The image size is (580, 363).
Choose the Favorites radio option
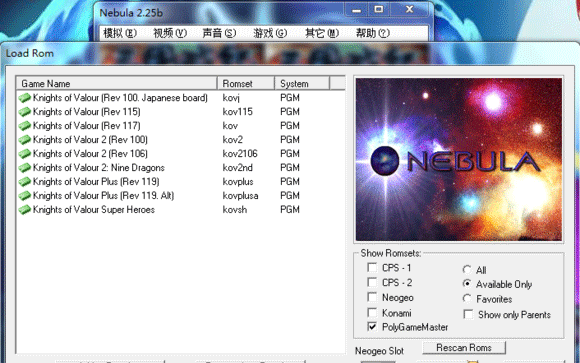(467, 299)
